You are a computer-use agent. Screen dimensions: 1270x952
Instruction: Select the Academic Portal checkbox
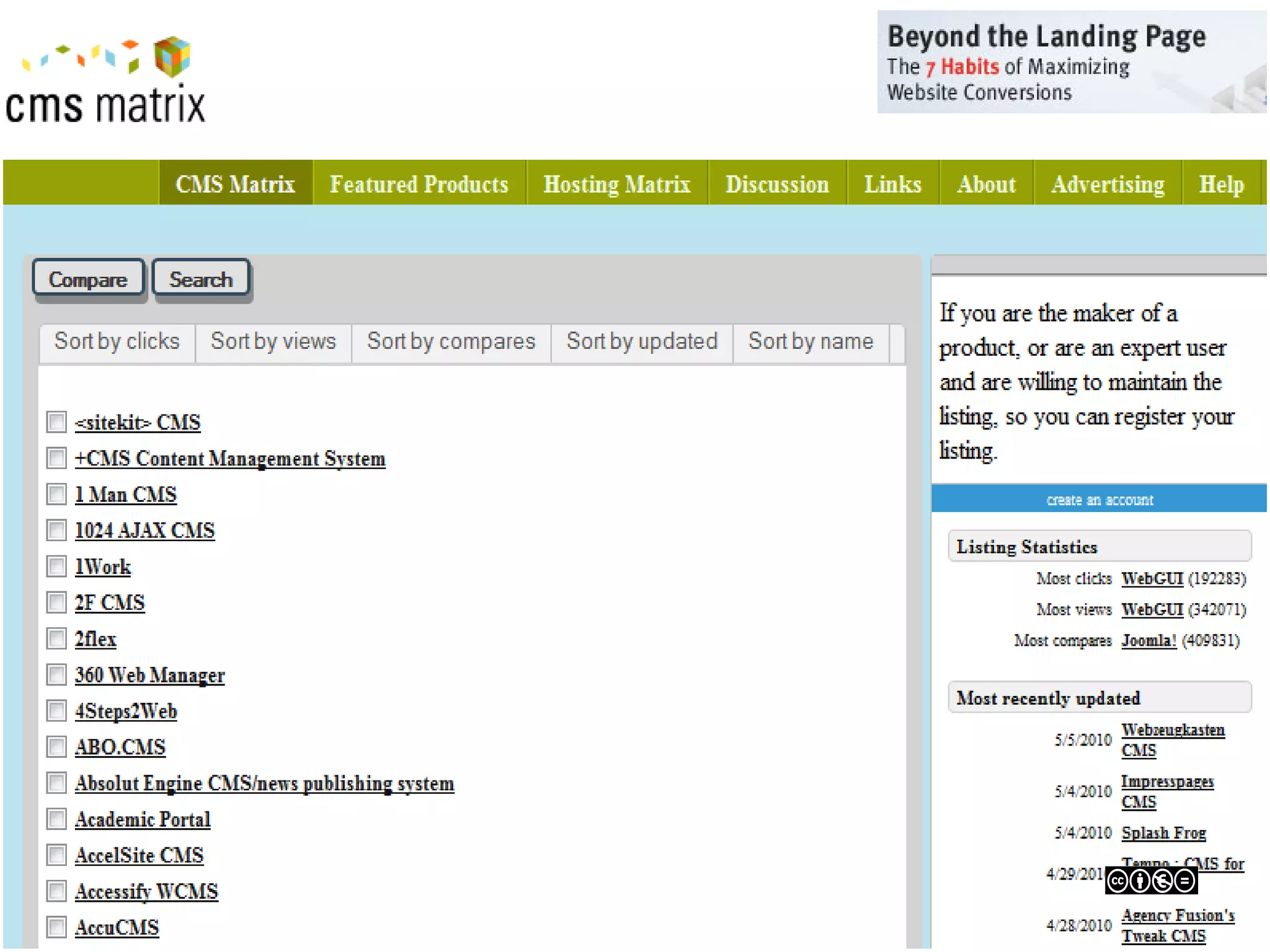(56, 819)
